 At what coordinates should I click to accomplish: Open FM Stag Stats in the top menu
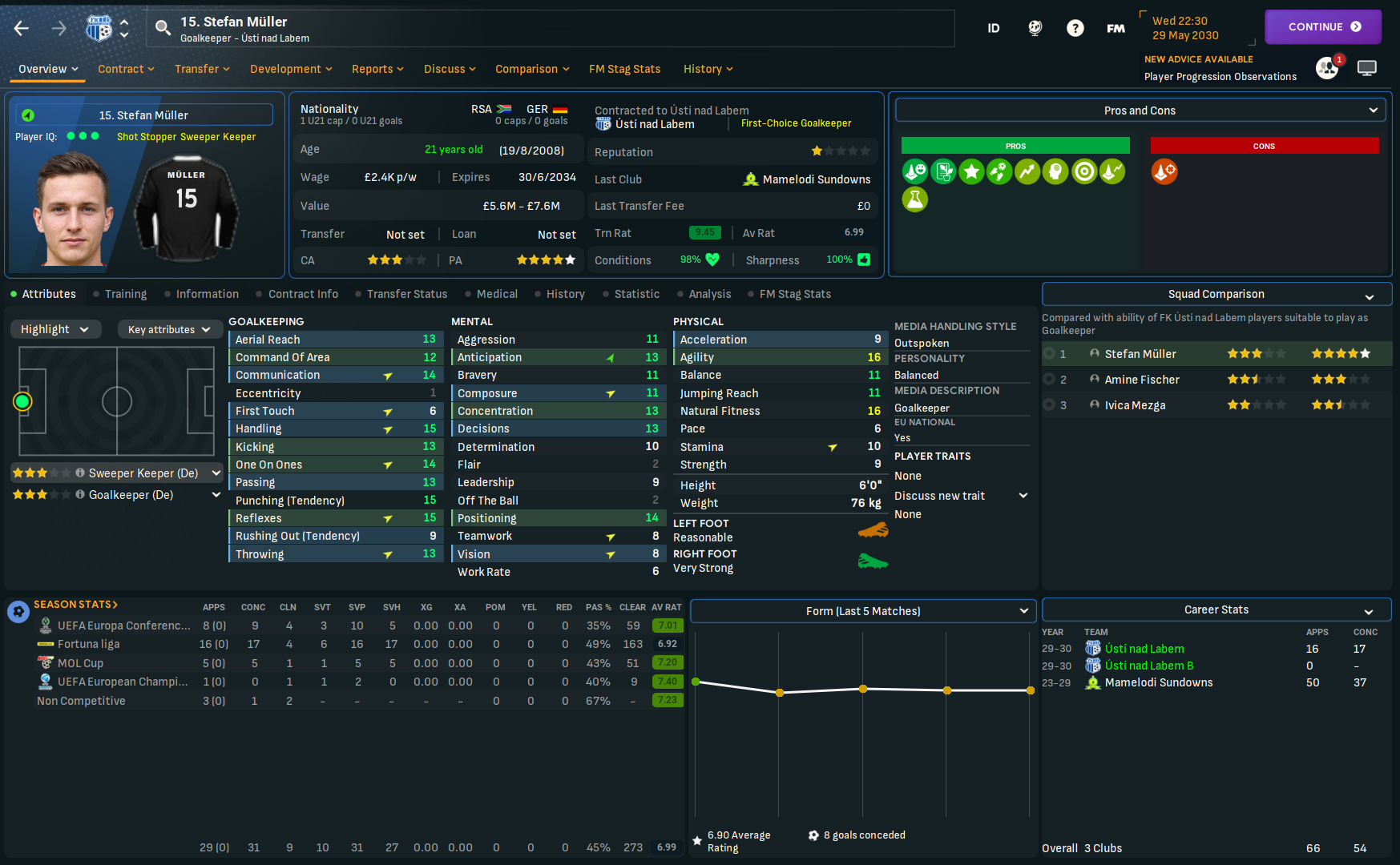pos(625,69)
